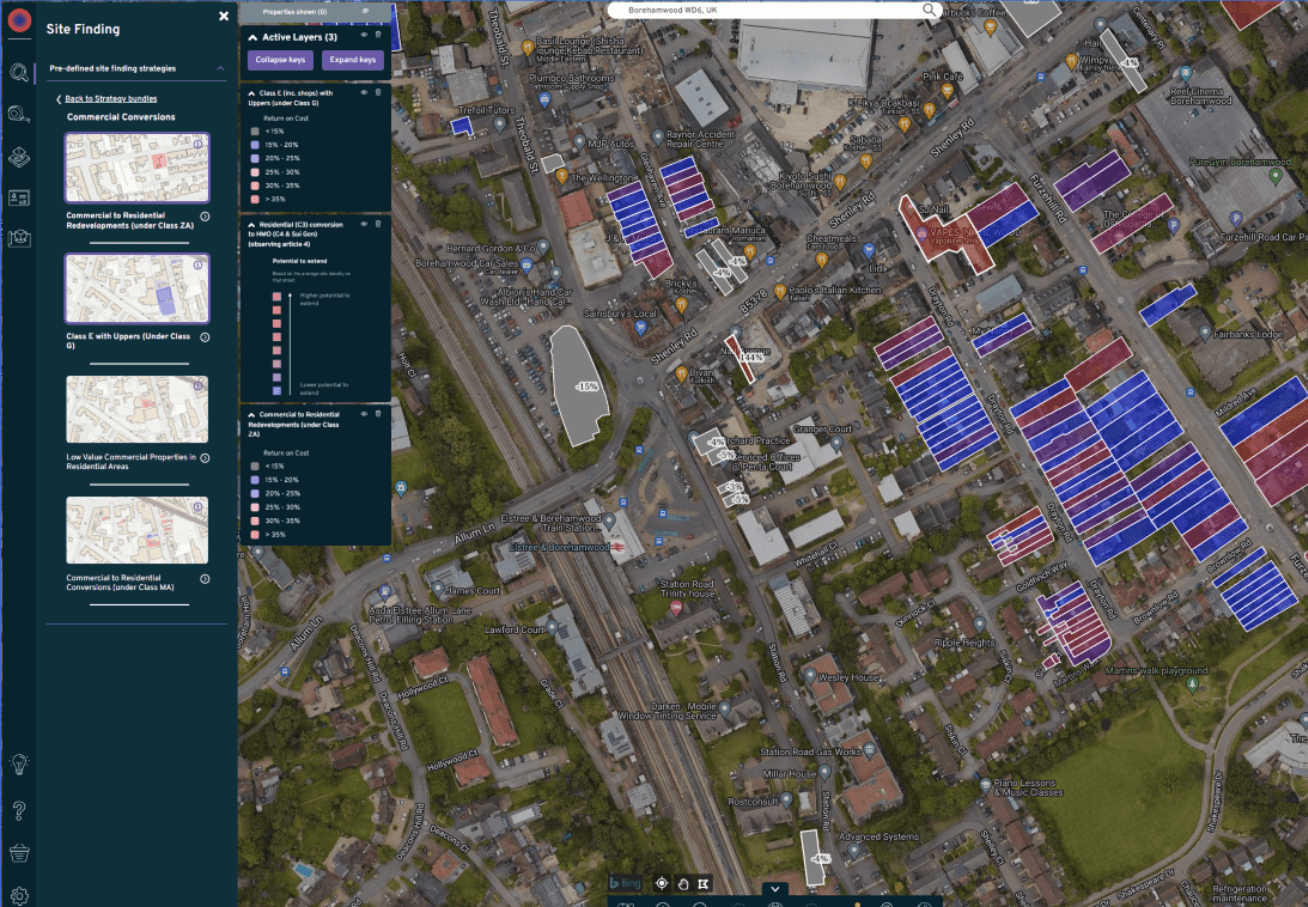Click the Elstree & Borehamwood Train Station marker
The image size is (1308, 907).
point(609,521)
